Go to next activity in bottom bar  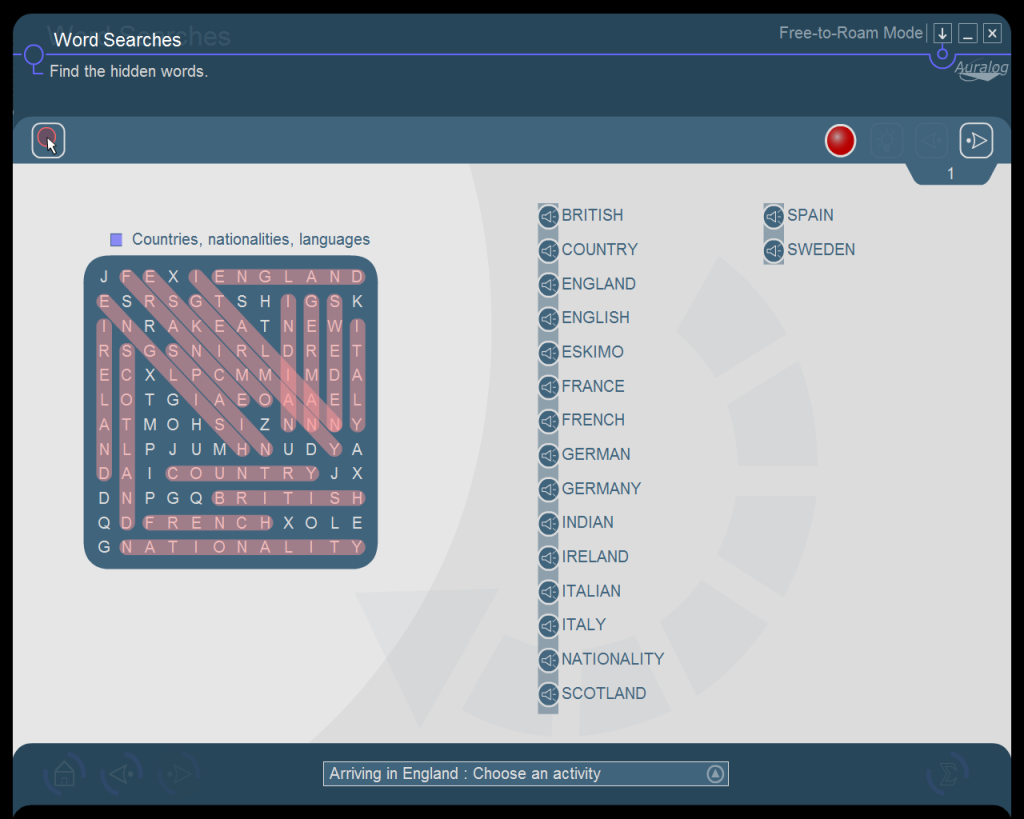coord(180,774)
